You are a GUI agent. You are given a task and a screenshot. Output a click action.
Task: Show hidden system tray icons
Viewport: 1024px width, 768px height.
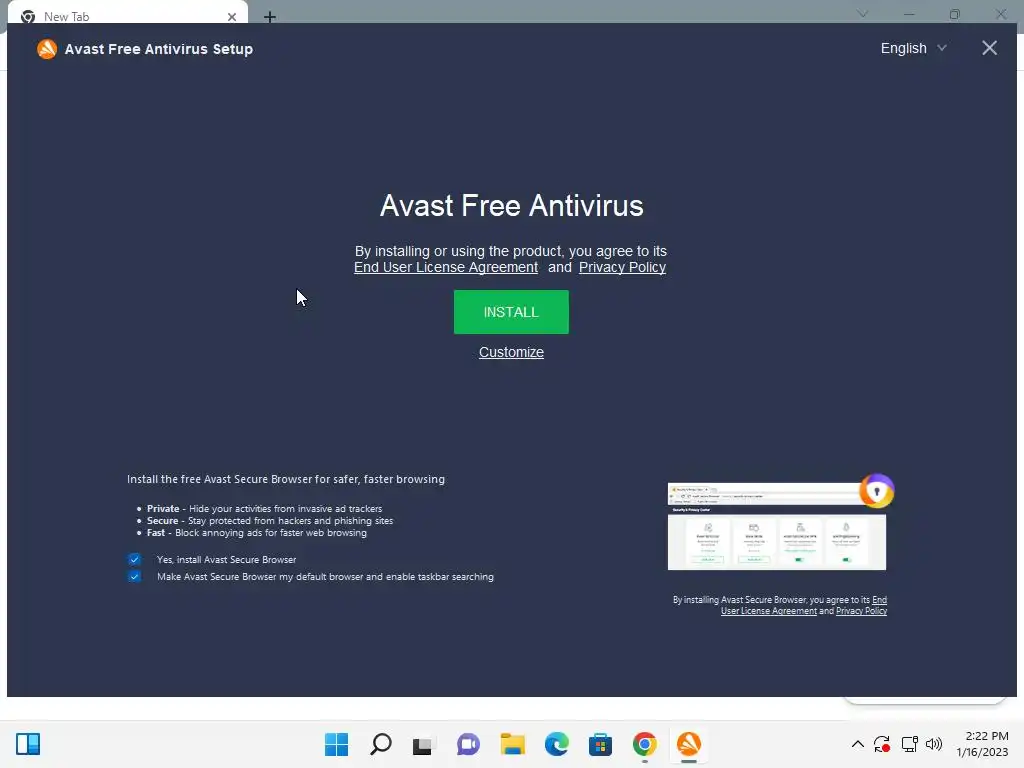click(858, 744)
